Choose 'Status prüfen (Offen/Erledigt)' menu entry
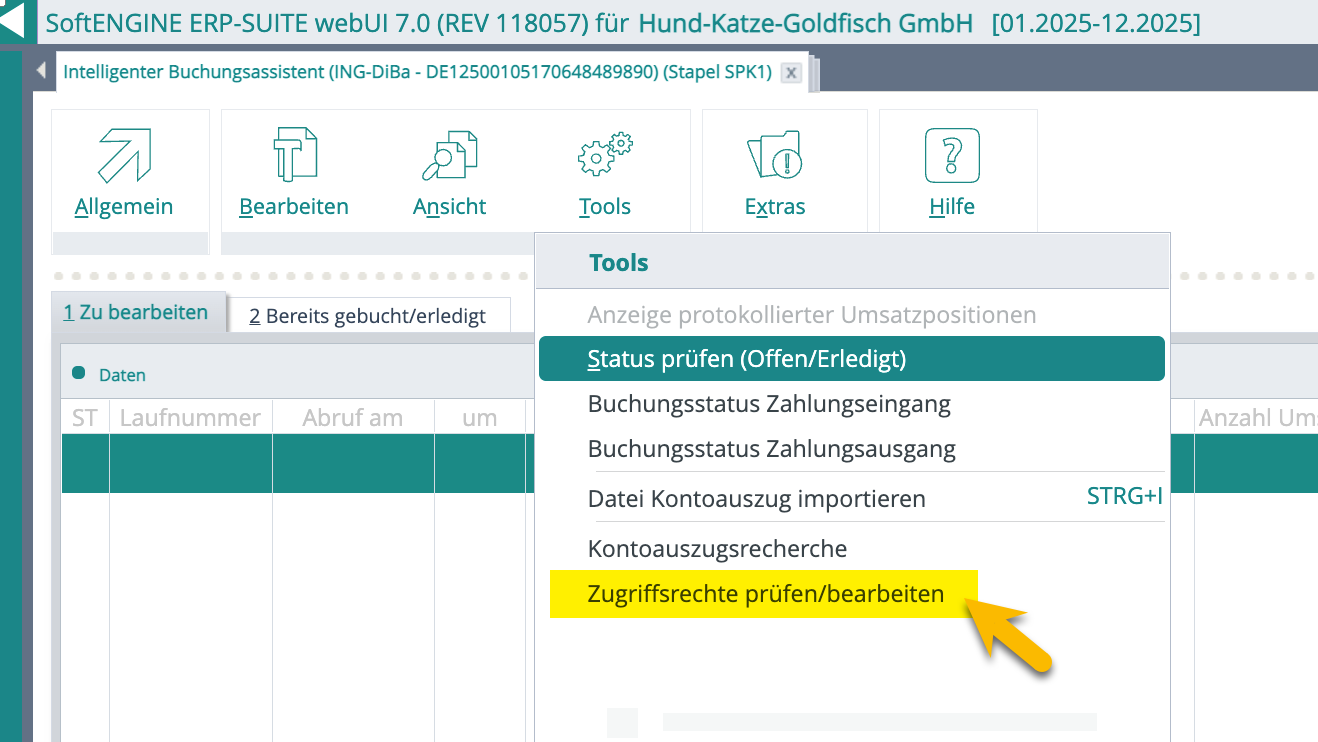1318x742 pixels. click(x=746, y=359)
